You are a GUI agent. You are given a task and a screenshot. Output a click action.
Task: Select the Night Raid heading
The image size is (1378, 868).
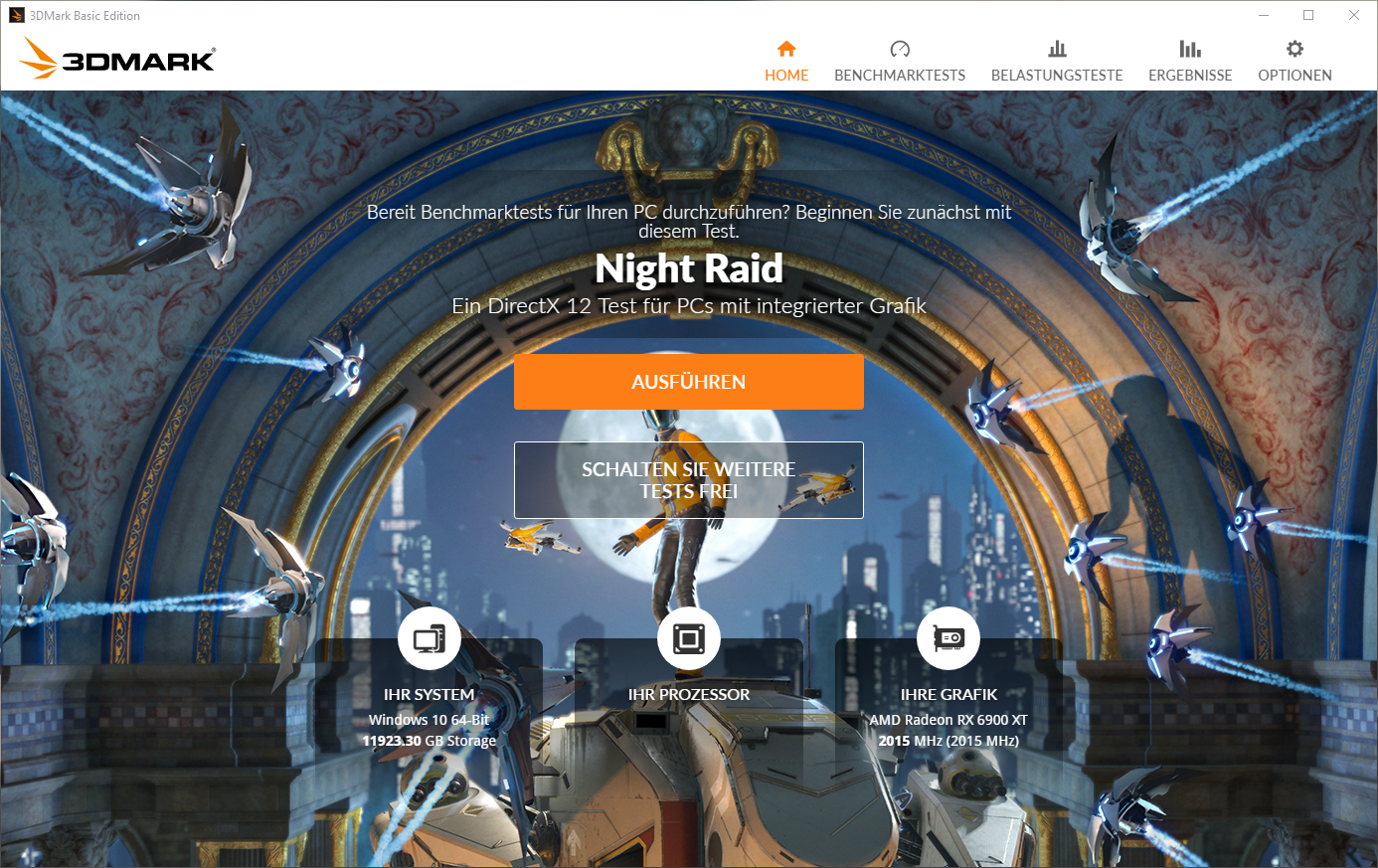pyautogui.click(x=689, y=268)
